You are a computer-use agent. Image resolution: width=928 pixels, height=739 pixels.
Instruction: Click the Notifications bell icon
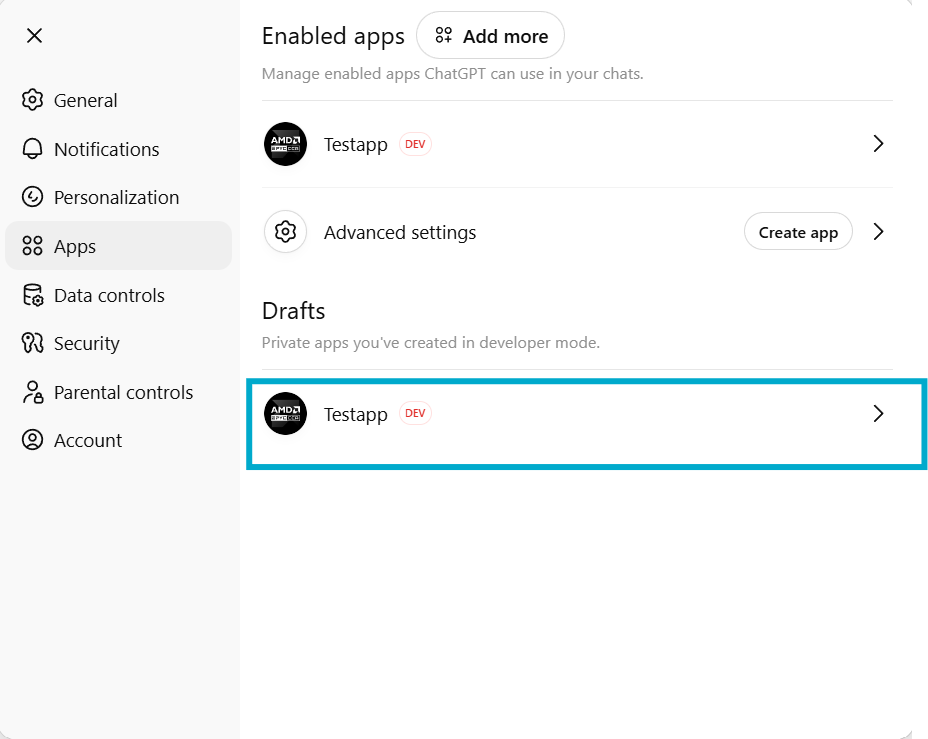[x=33, y=149]
